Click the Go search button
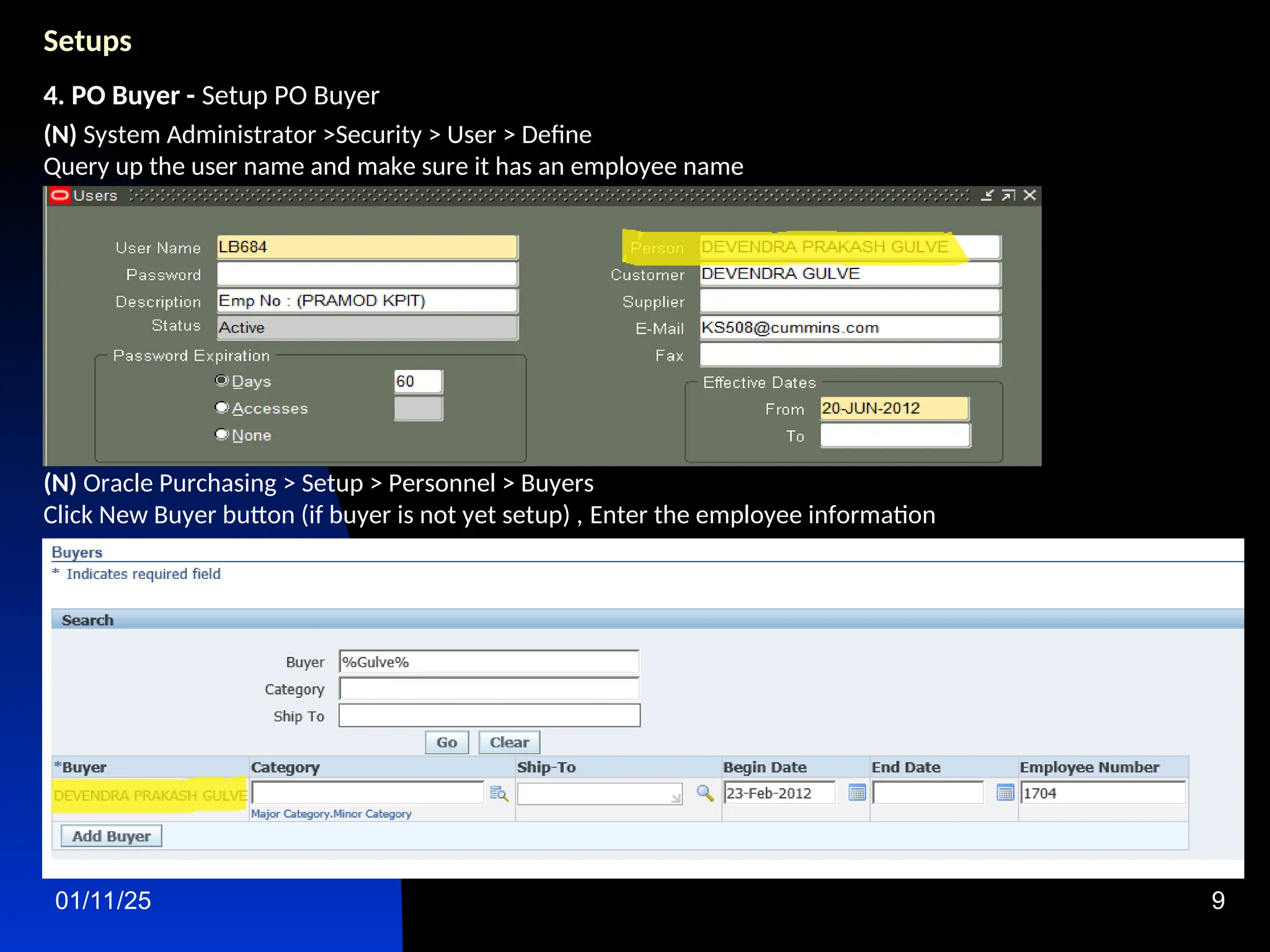The height and width of the screenshot is (952, 1270). click(x=446, y=743)
